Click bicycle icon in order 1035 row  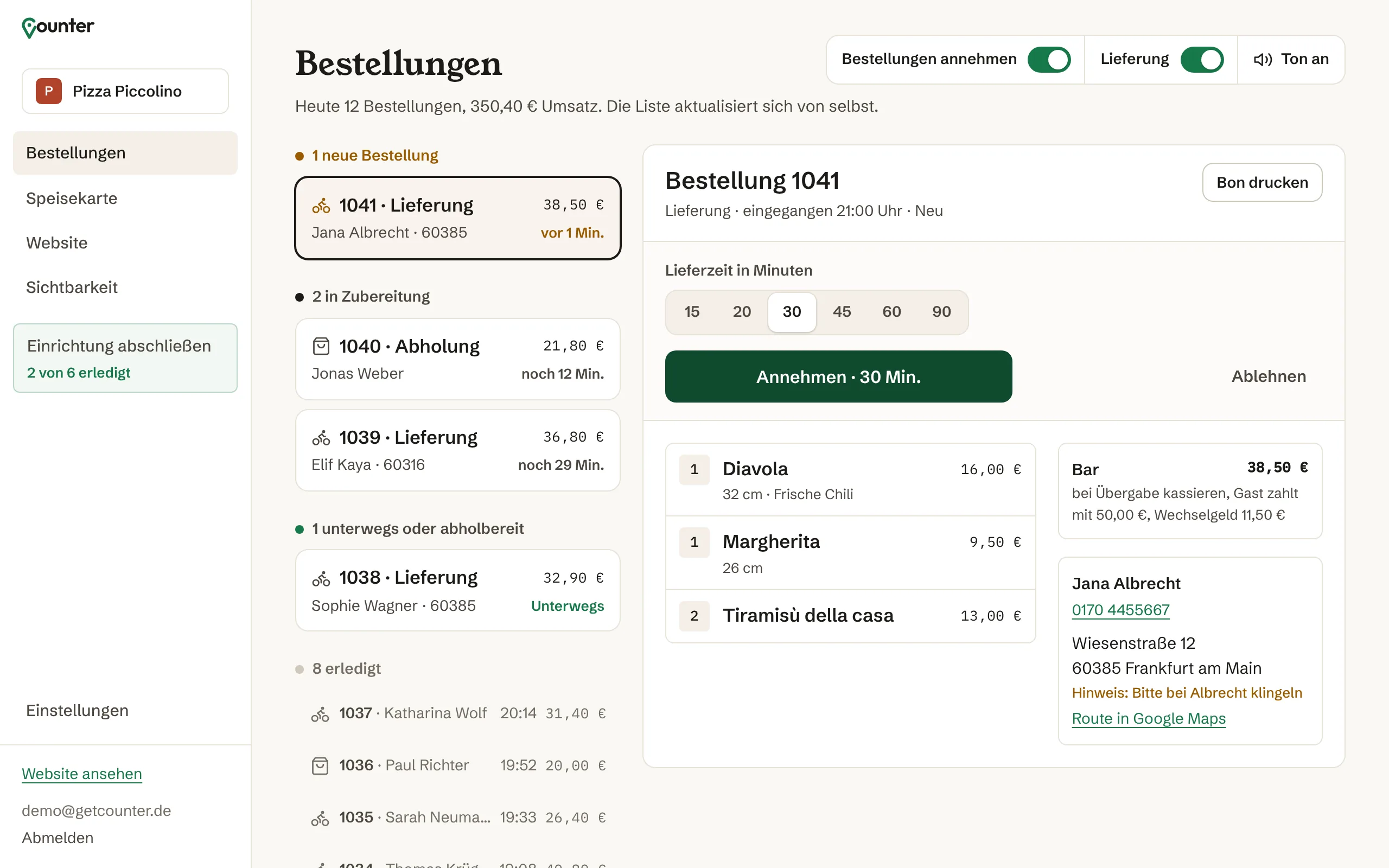click(320, 818)
